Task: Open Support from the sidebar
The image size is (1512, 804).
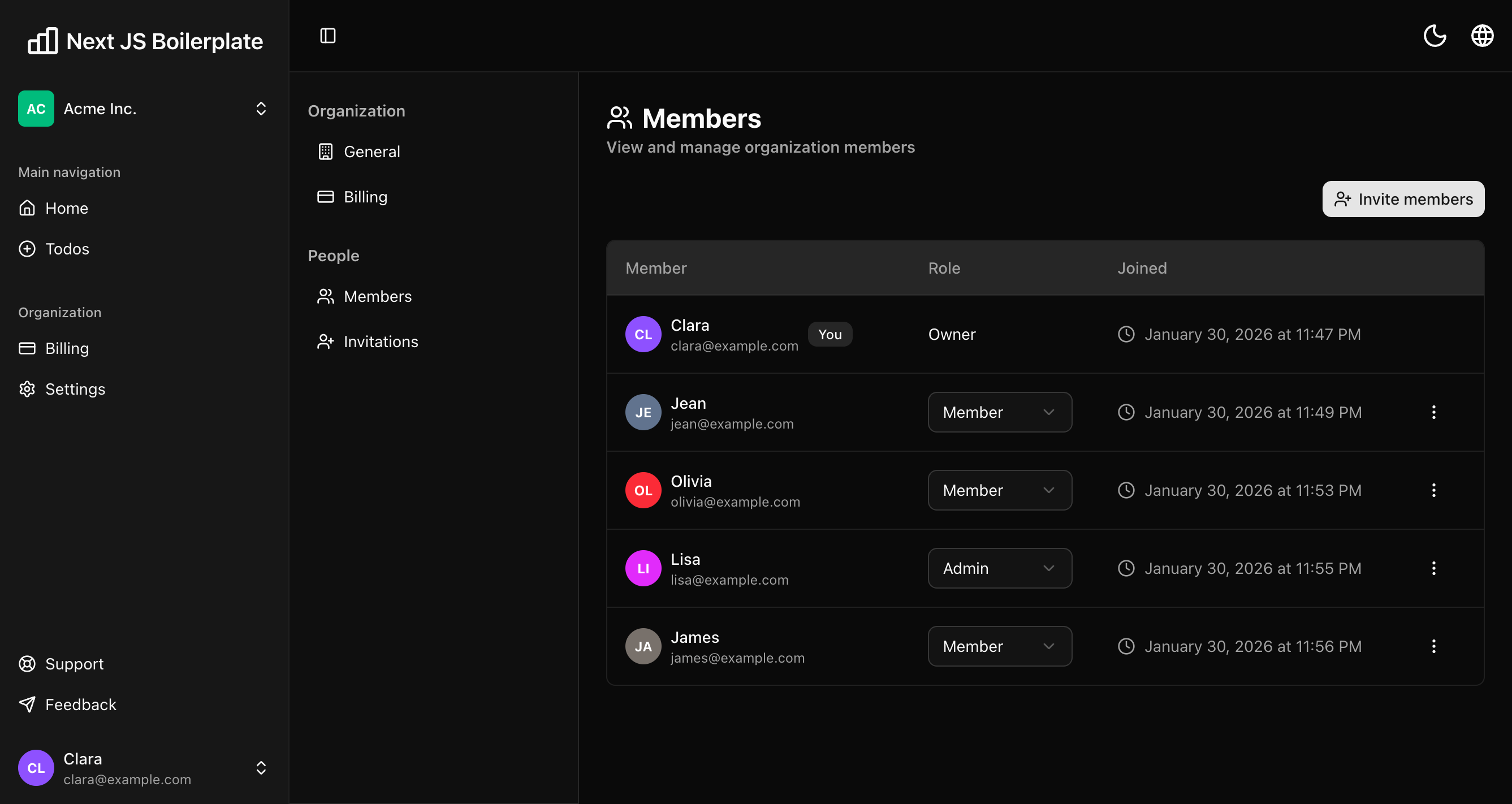Action: tap(74, 664)
